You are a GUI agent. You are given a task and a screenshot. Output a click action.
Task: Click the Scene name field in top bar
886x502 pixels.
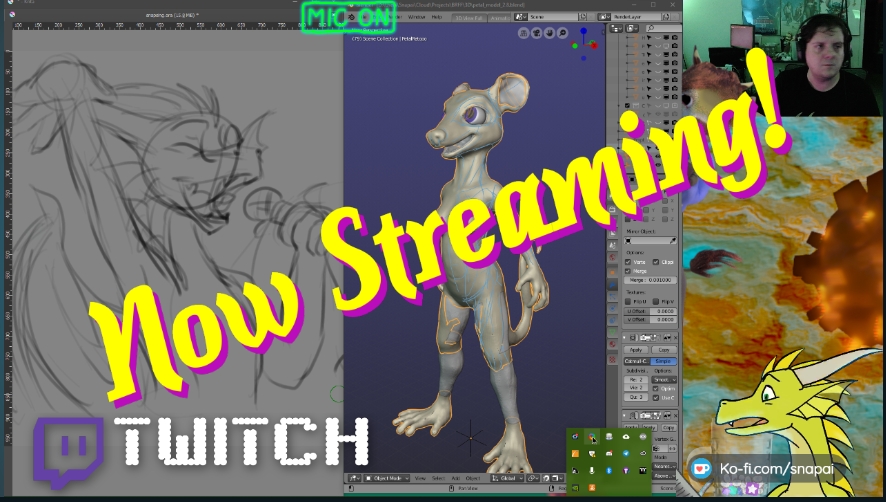coord(553,17)
